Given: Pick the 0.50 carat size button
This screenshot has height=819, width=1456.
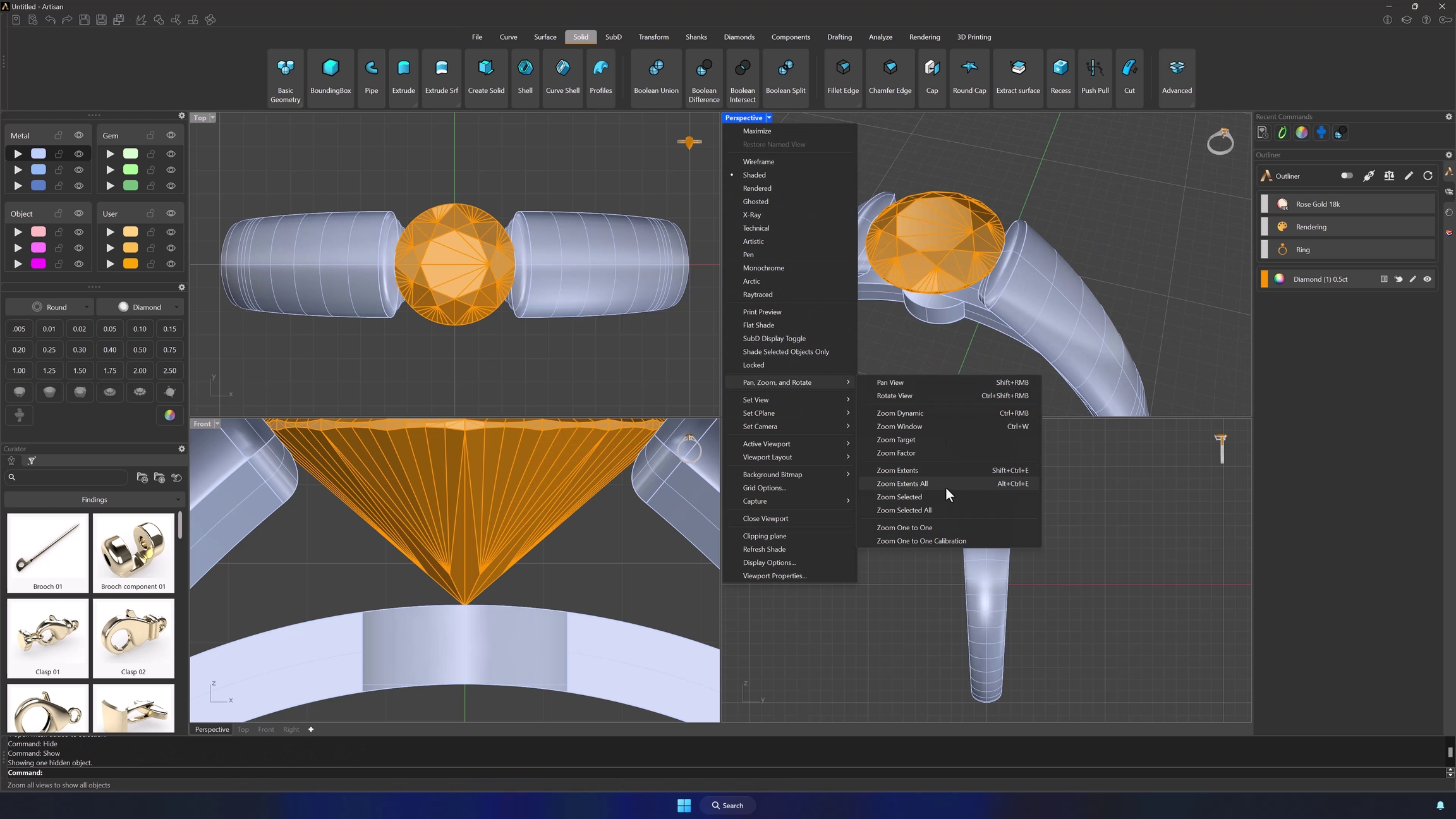Looking at the screenshot, I should pos(140,350).
